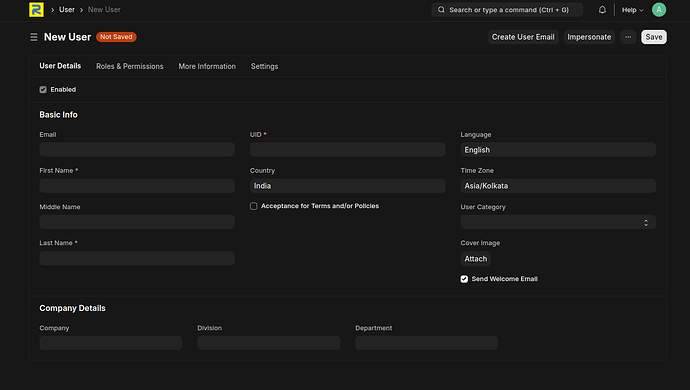Image resolution: width=690 pixels, height=390 pixels.
Task: Focus the Email input field
Action: [137, 150]
